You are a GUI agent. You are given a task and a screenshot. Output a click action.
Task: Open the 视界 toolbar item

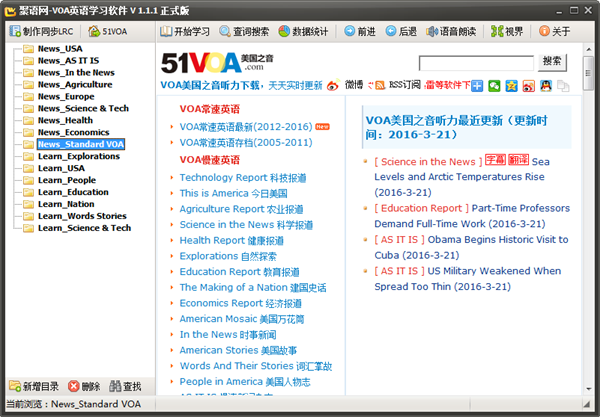coord(507,31)
